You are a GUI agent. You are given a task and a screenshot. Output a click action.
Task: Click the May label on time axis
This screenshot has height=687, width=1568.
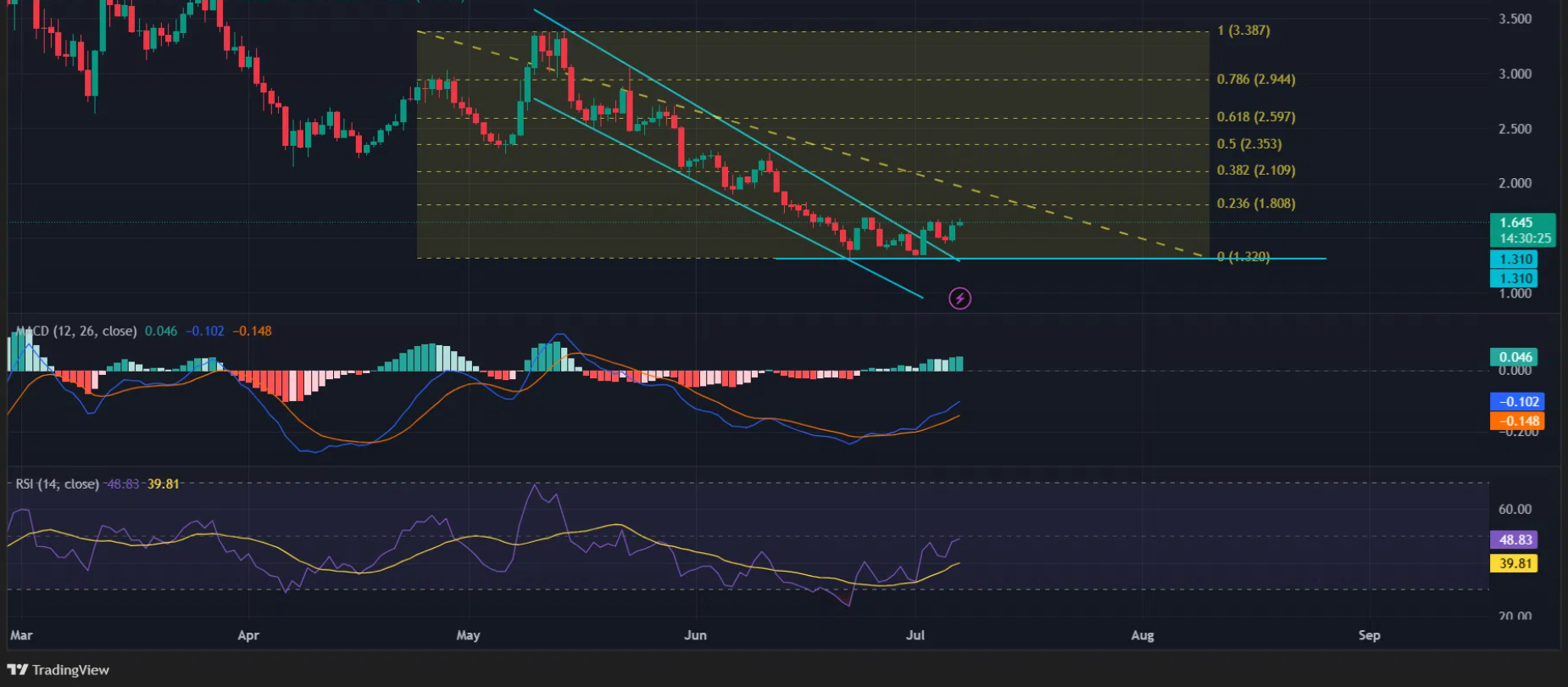tap(468, 635)
